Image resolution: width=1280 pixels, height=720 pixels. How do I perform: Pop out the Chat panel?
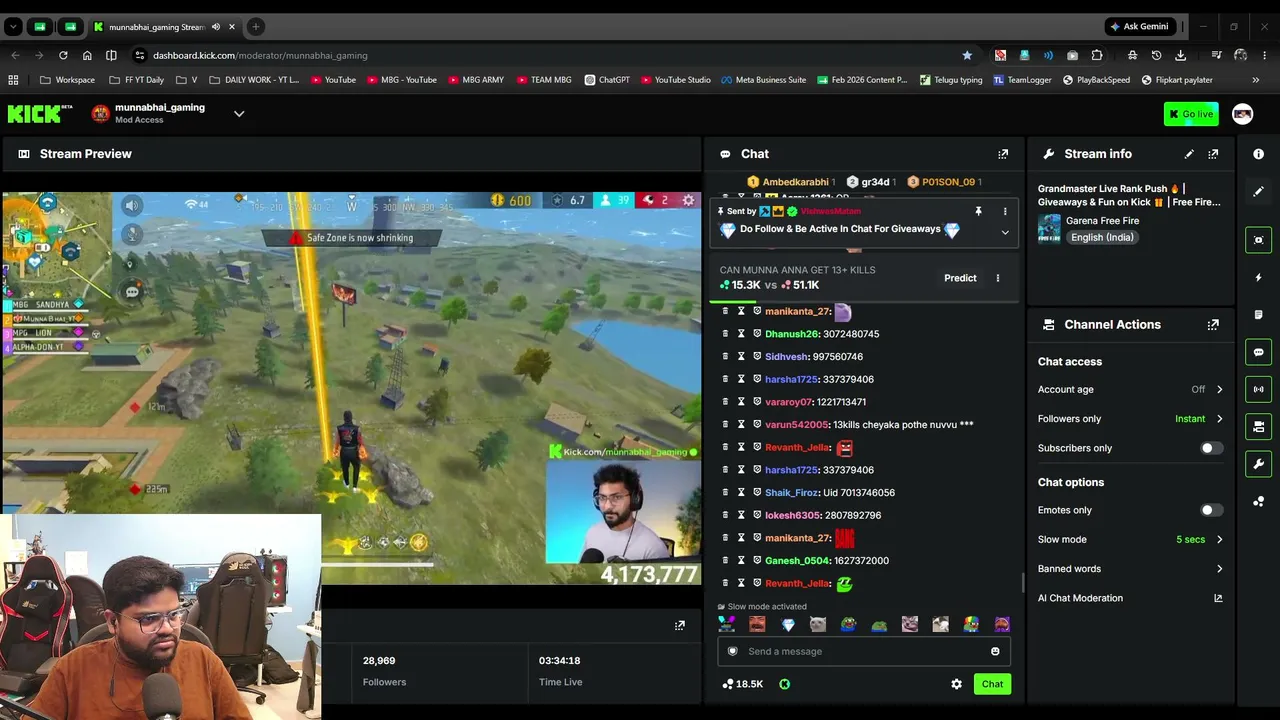[x=1003, y=154]
